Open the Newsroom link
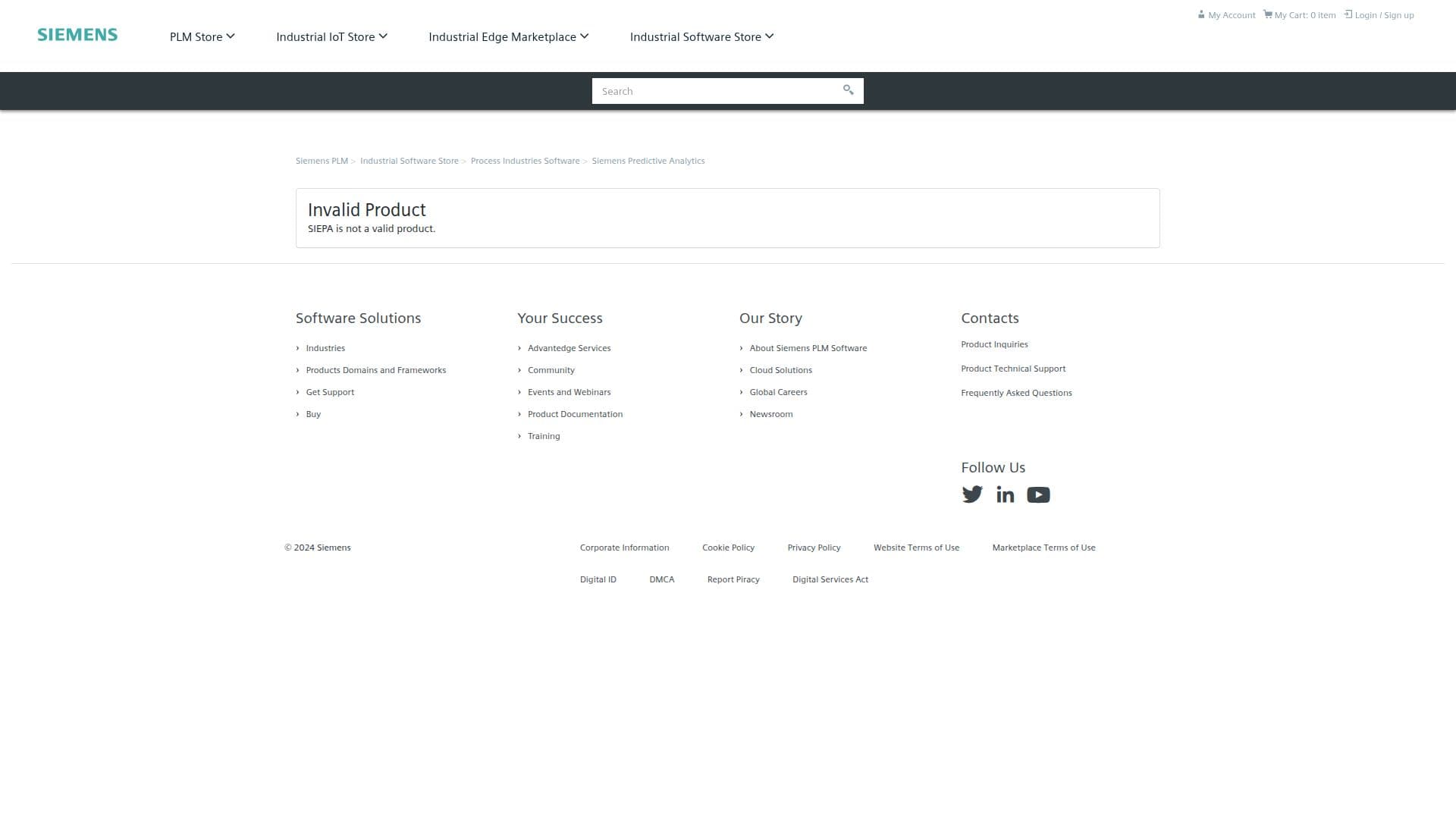Screen dimensions: 1456x819 pyautogui.click(x=771, y=414)
